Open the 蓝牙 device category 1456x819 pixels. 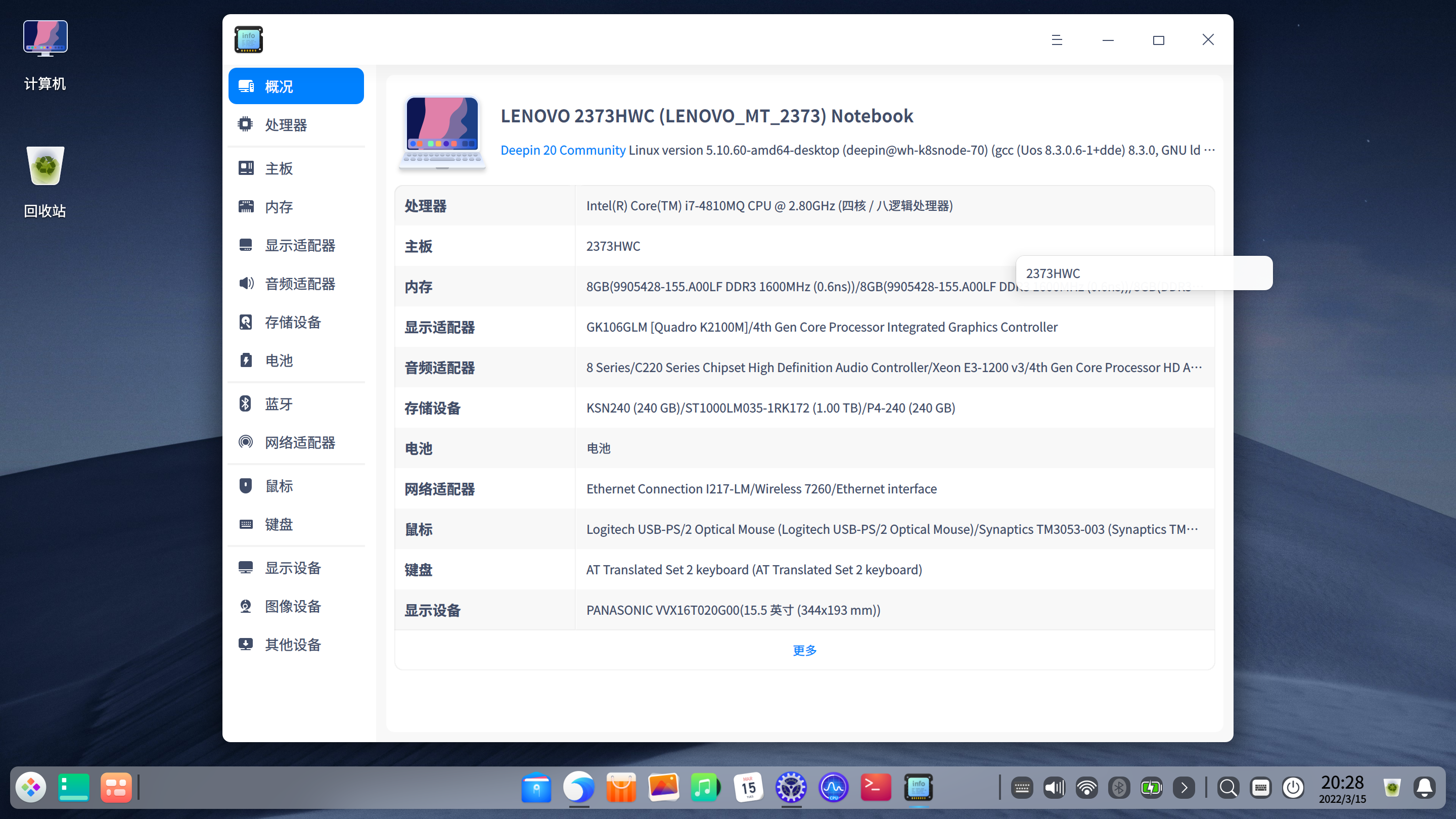pyautogui.click(x=278, y=403)
